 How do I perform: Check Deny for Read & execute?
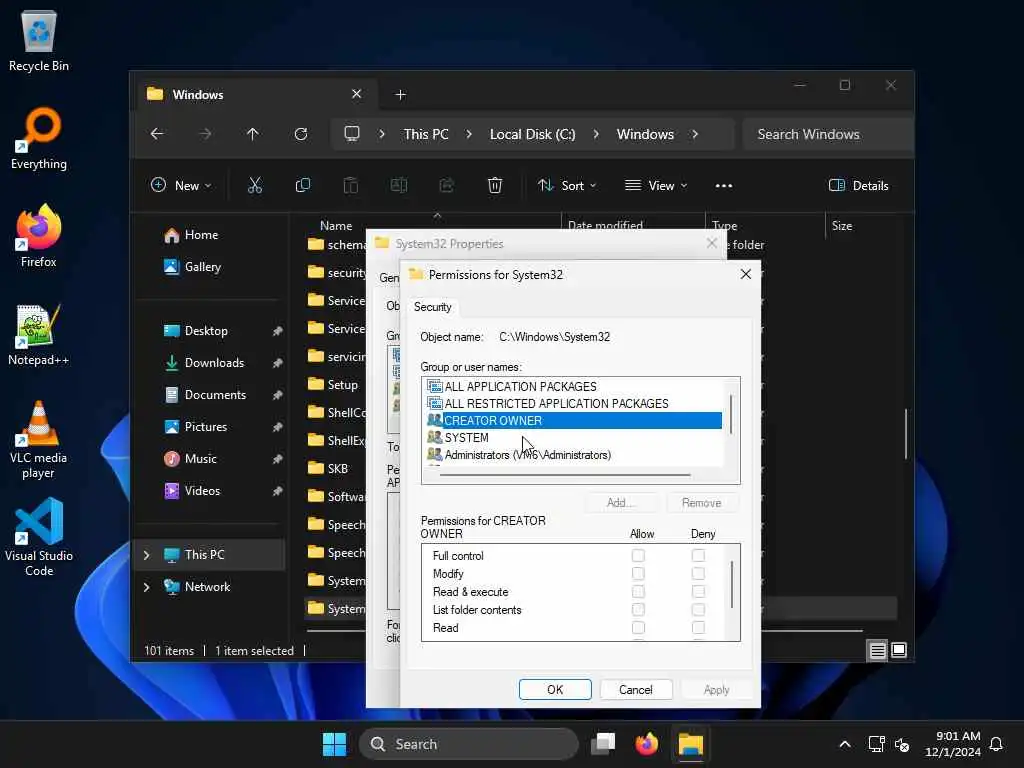pyautogui.click(x=698, y=592)
